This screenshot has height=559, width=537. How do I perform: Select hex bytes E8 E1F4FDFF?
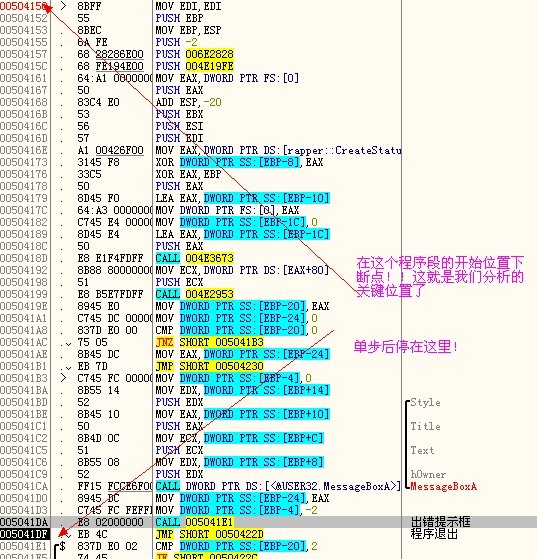coord(111,258)
